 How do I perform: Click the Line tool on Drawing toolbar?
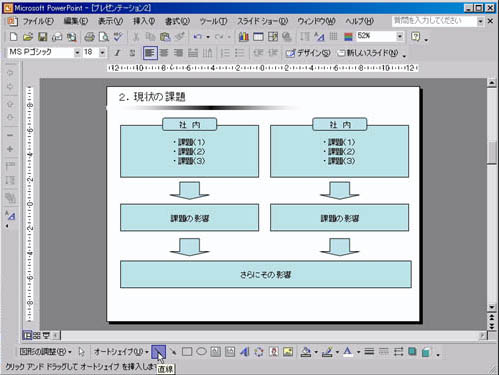[158, 352]
